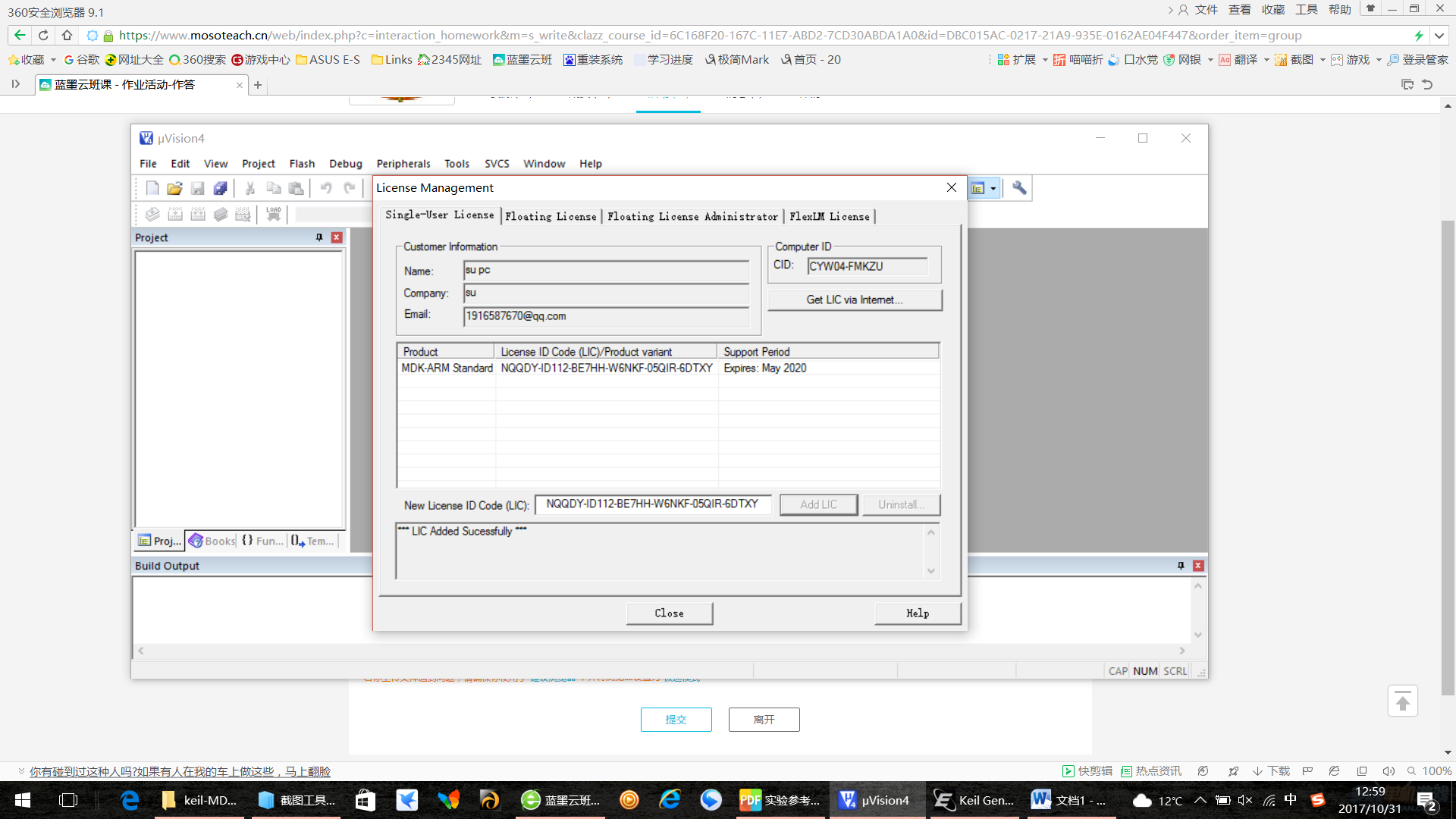
Task: Switch to Books tab in Project panel
Action: pos(212,541)
